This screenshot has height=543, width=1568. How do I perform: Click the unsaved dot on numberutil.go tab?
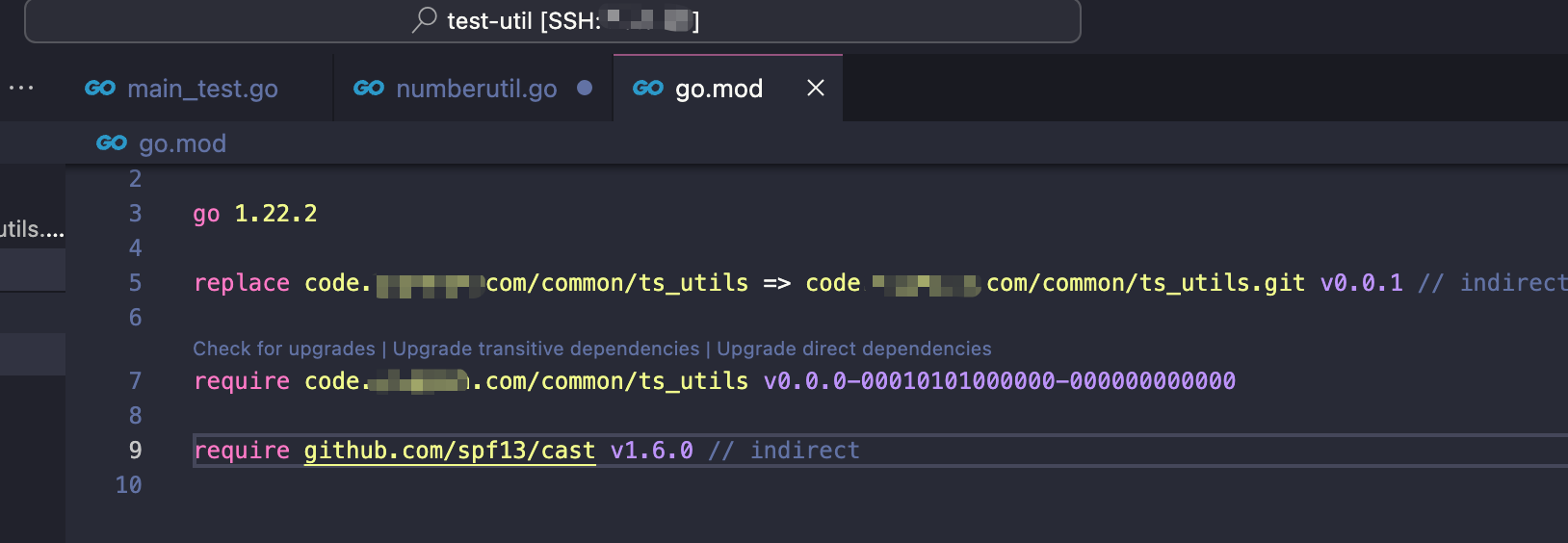585,88
